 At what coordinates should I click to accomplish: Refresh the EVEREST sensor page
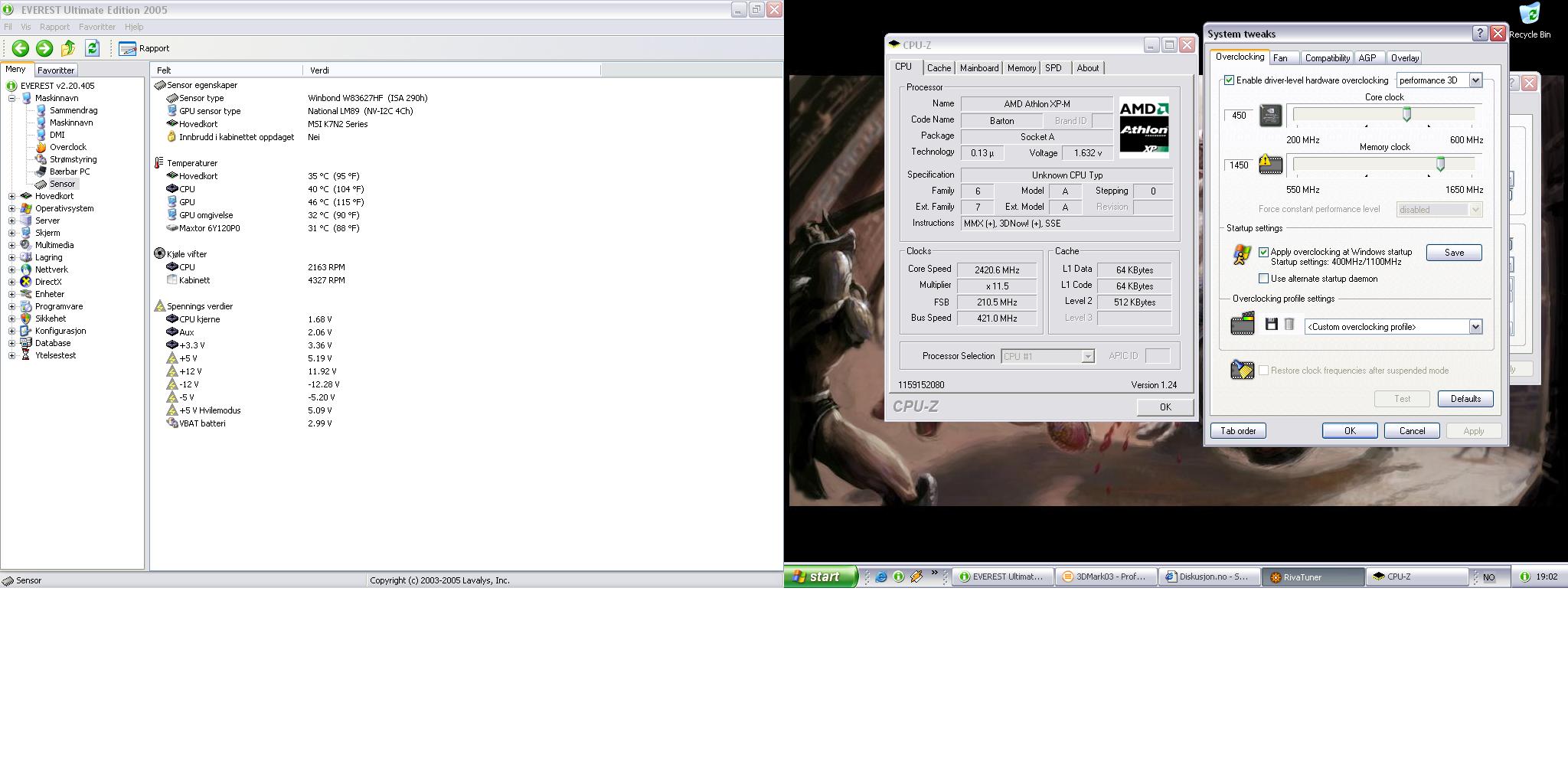coord(92,48)
